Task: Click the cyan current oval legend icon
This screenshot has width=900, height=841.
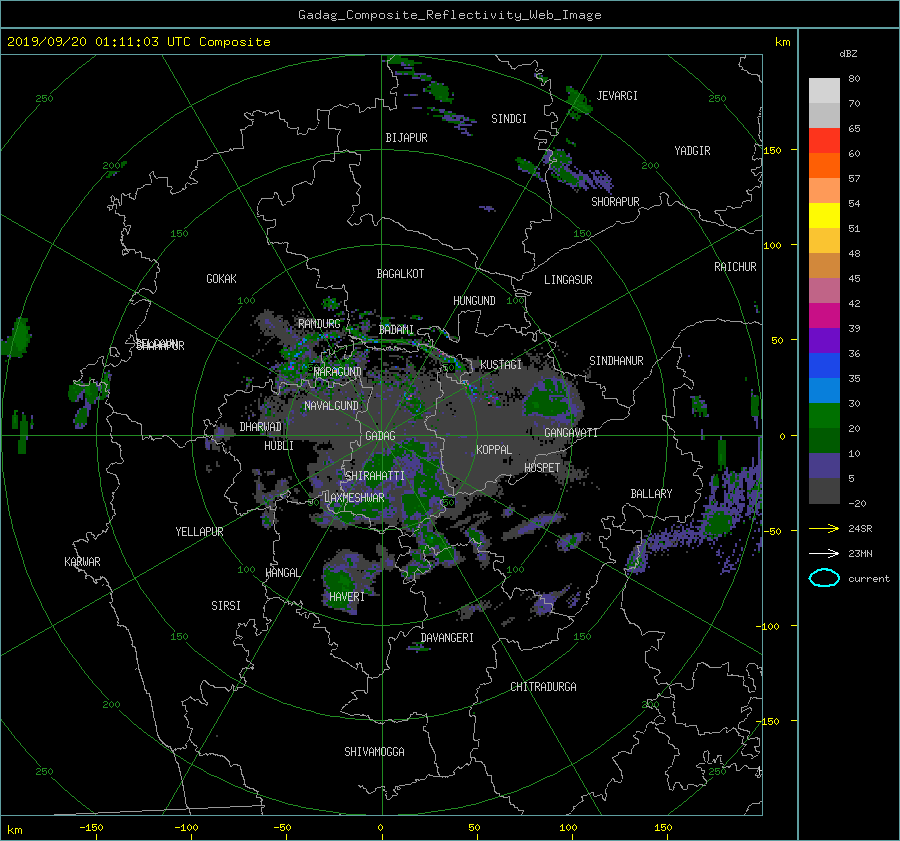Action: tap(824, 578)
